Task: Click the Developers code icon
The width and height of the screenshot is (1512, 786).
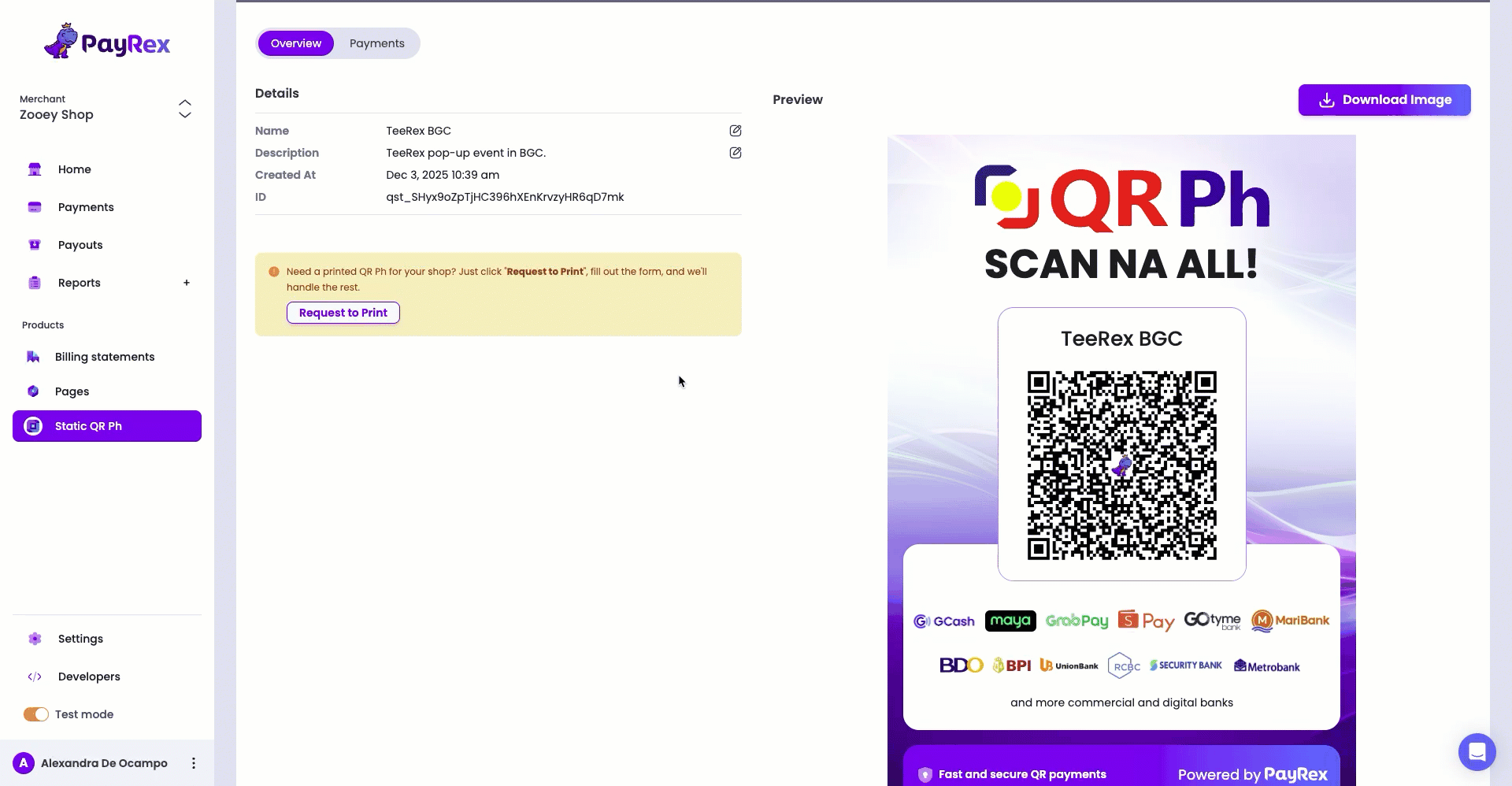Action: (x=35, y=677)
